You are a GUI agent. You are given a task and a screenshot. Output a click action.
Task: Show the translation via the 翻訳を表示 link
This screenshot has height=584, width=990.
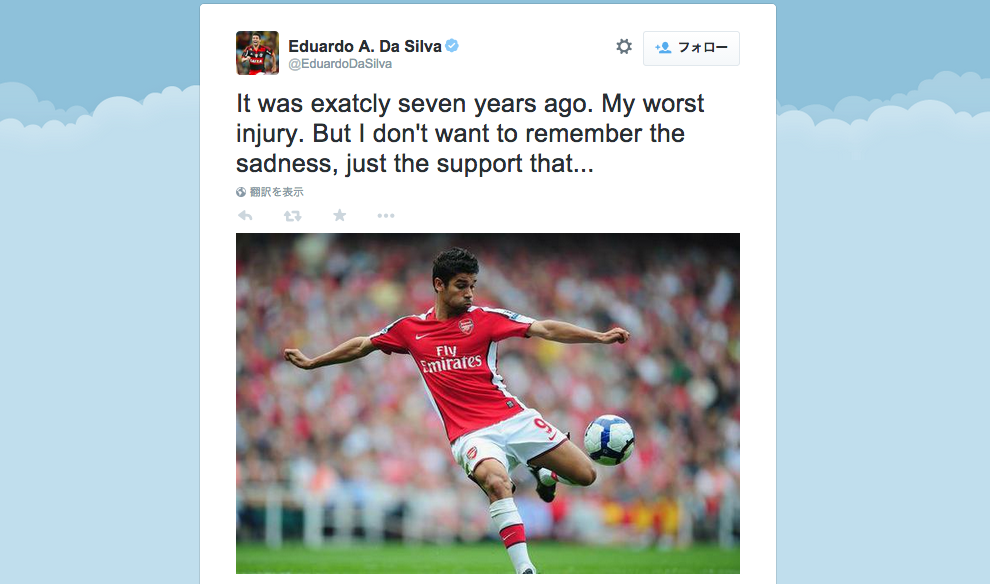pyautogui.click(x=277, y=192)
